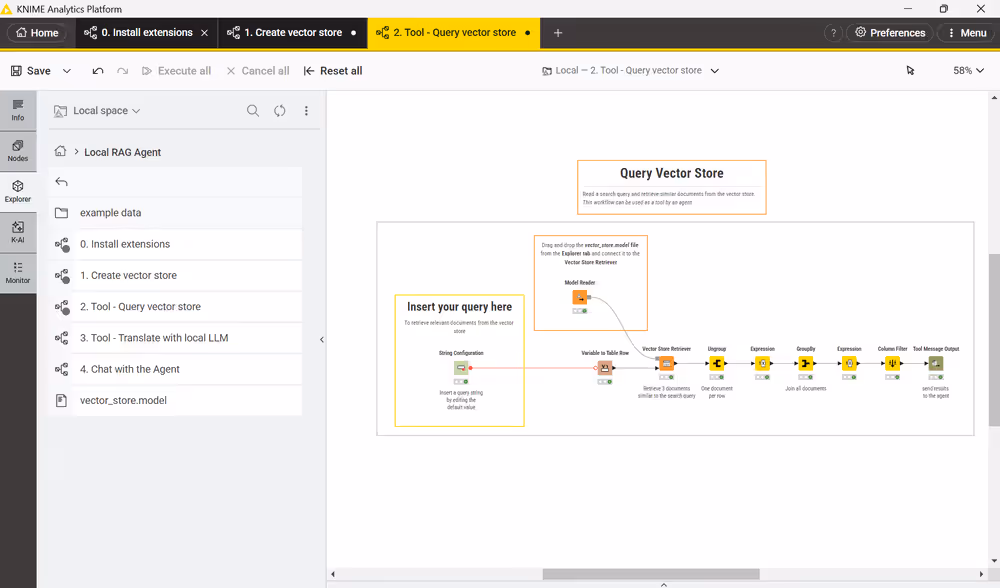Open the Preferences button
The width and height of the screenshot is (1000, 588).
coord(889,33)
